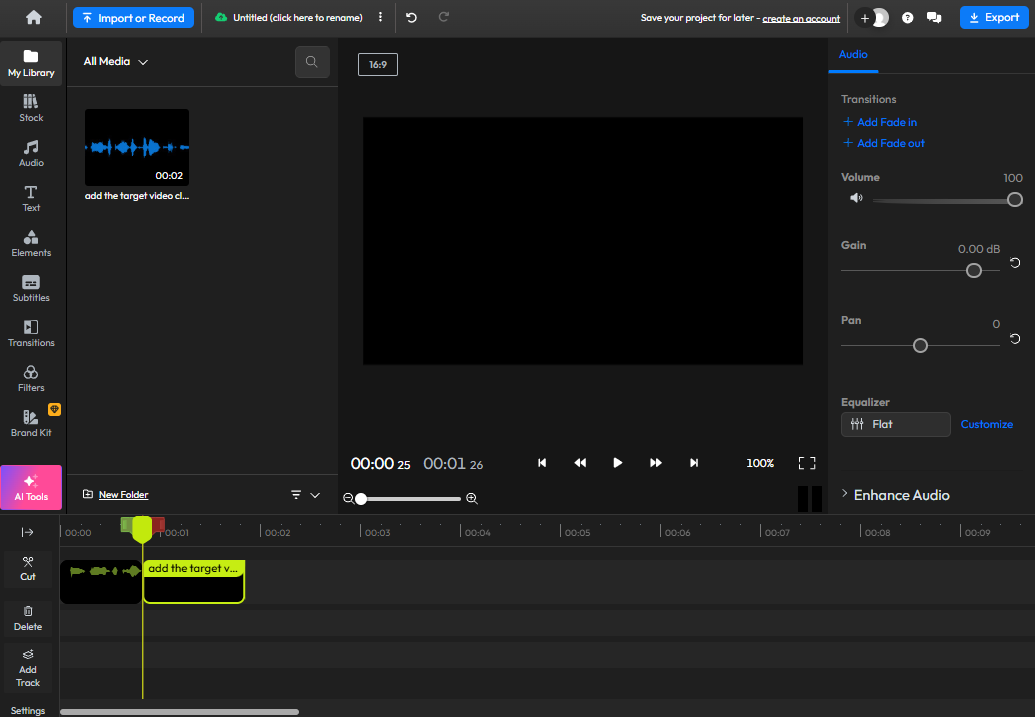Mute the audio with the volume speaker icon
Image resolution: width=1035 pixels, height=717 pixels.
click(857, 198)
